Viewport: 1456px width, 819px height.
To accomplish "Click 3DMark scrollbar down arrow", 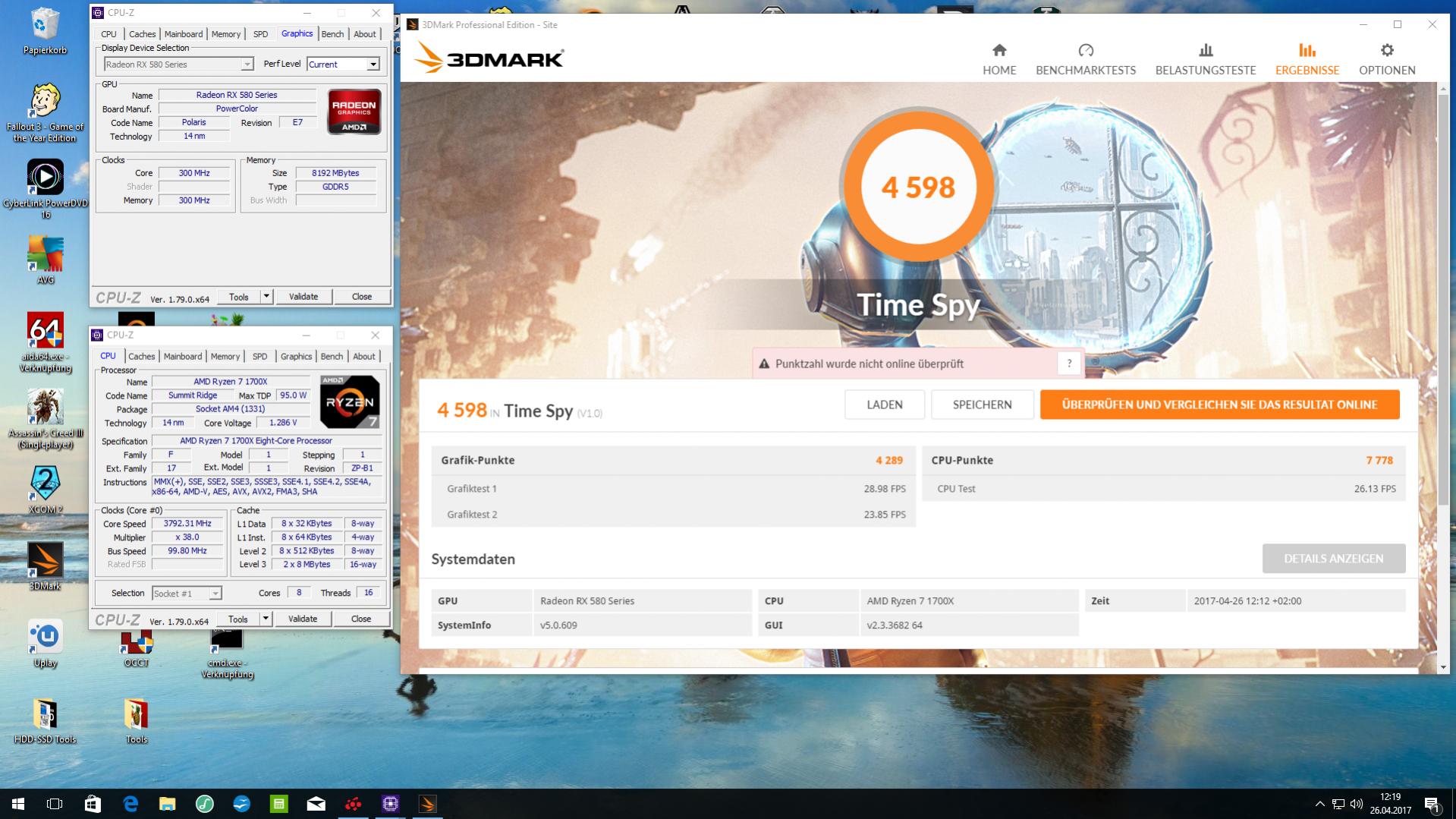I will 1443,668.
